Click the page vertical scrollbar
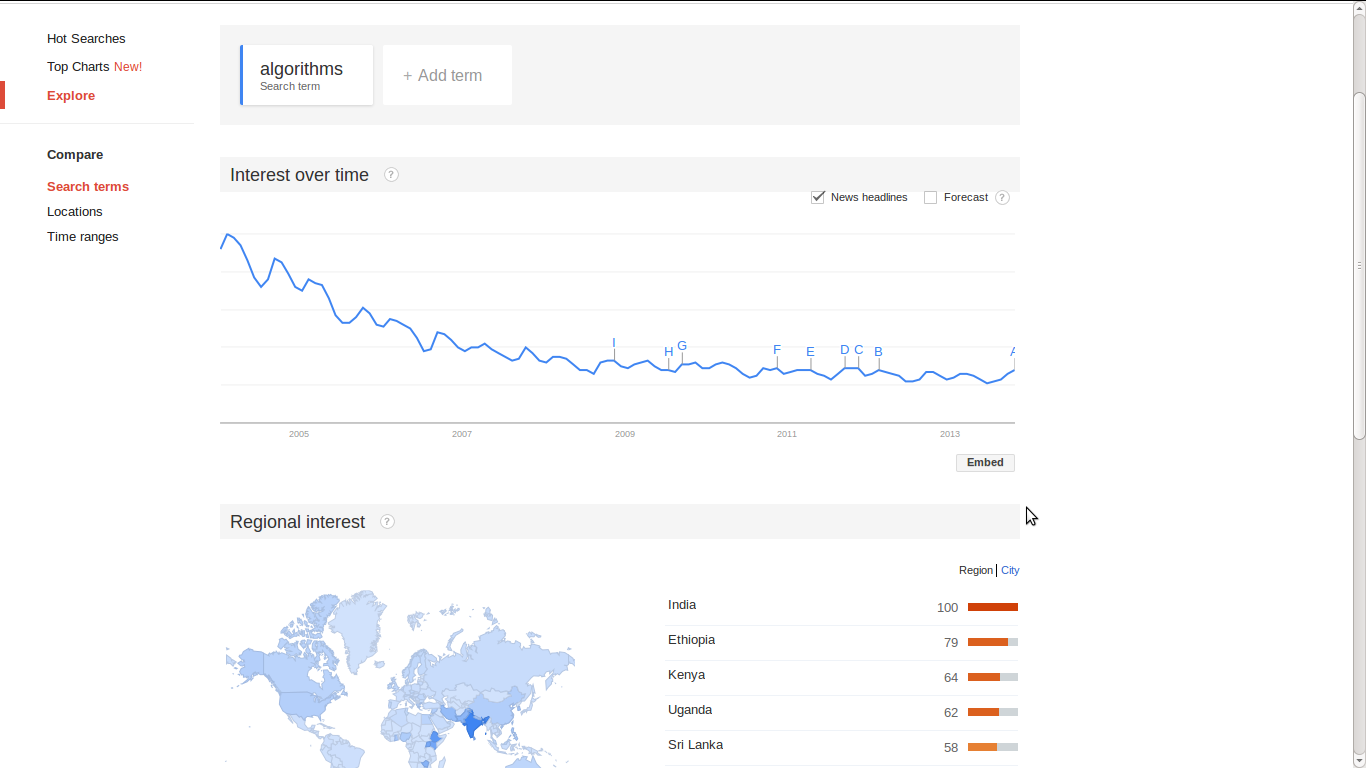Image resolution: width=1366 pixels, height=768 pixels. tap(1358, 265)
